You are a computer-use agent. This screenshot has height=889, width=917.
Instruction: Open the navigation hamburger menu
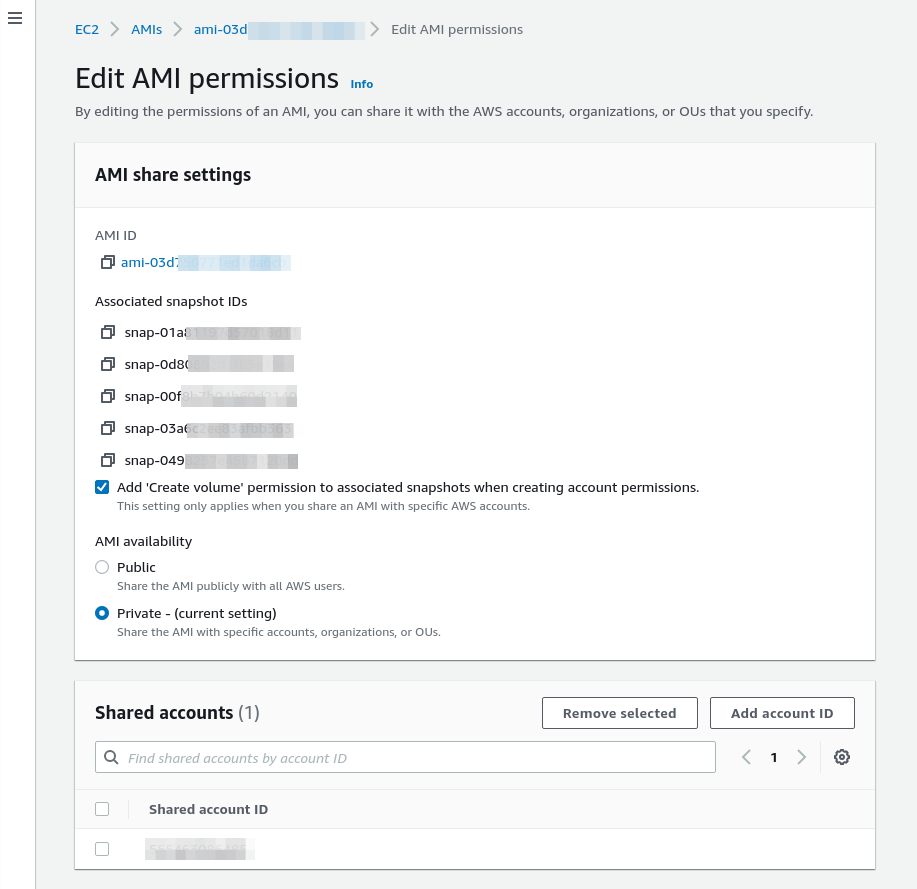[x=15, y=18]
